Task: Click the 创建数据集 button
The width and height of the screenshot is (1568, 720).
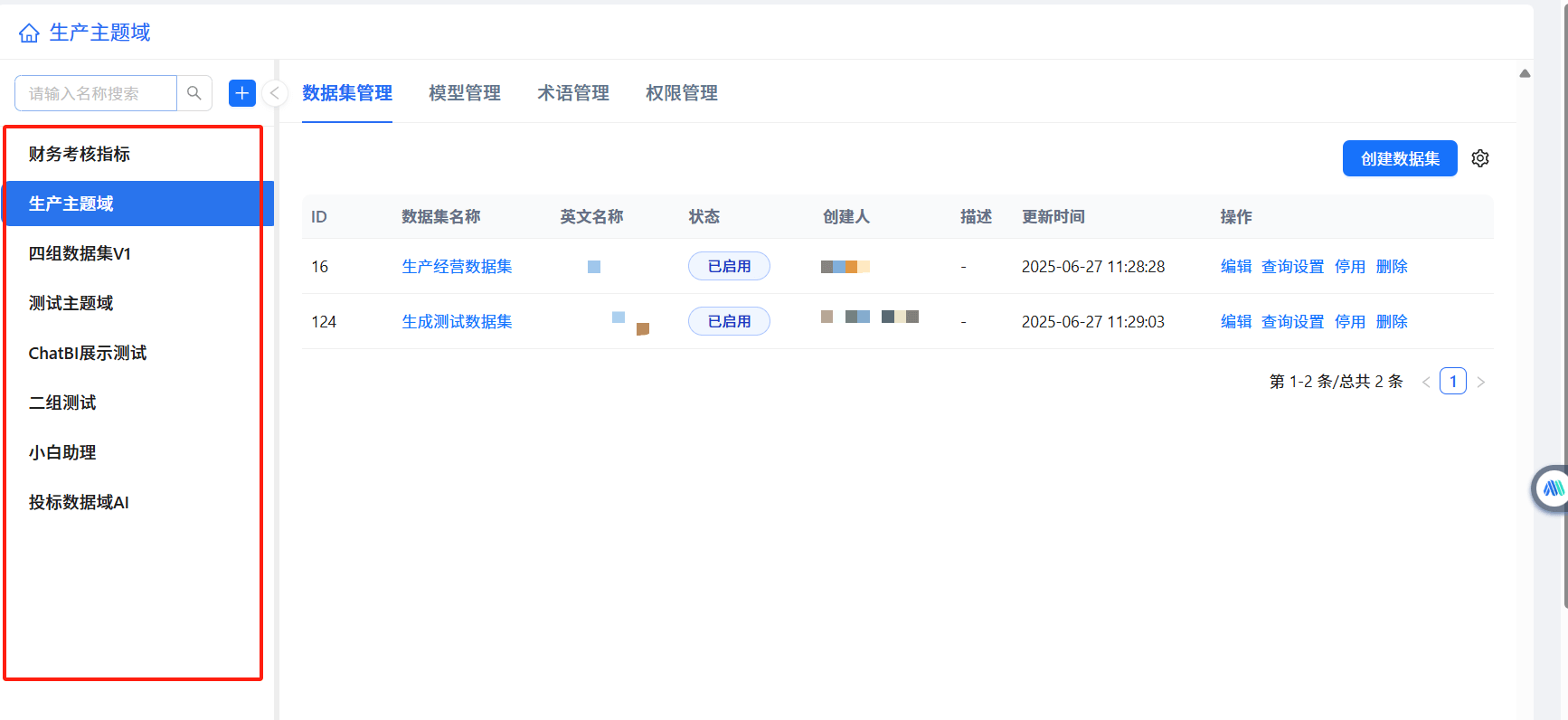Action: (x=1399, y=158)
